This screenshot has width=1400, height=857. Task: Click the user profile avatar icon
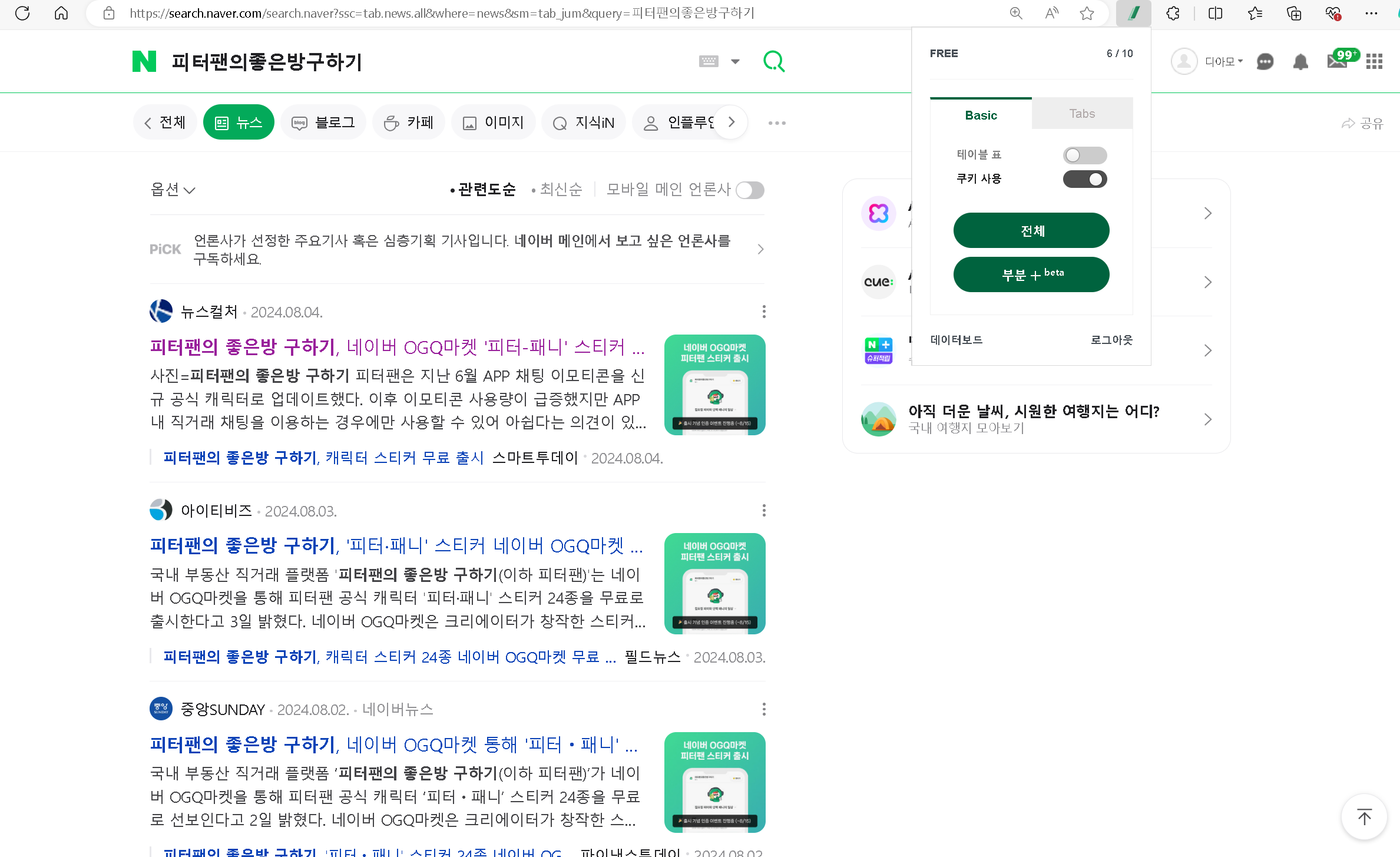pyautogui.click(x=1184, y=61)
